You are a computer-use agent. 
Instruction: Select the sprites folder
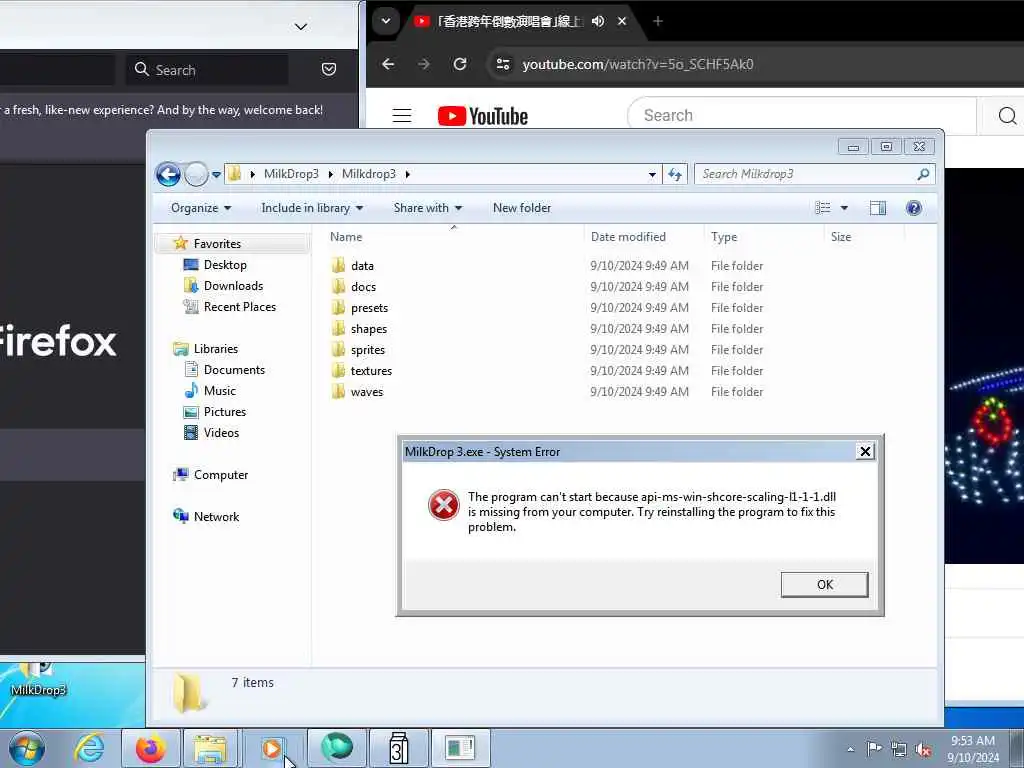tap(368, 349)
